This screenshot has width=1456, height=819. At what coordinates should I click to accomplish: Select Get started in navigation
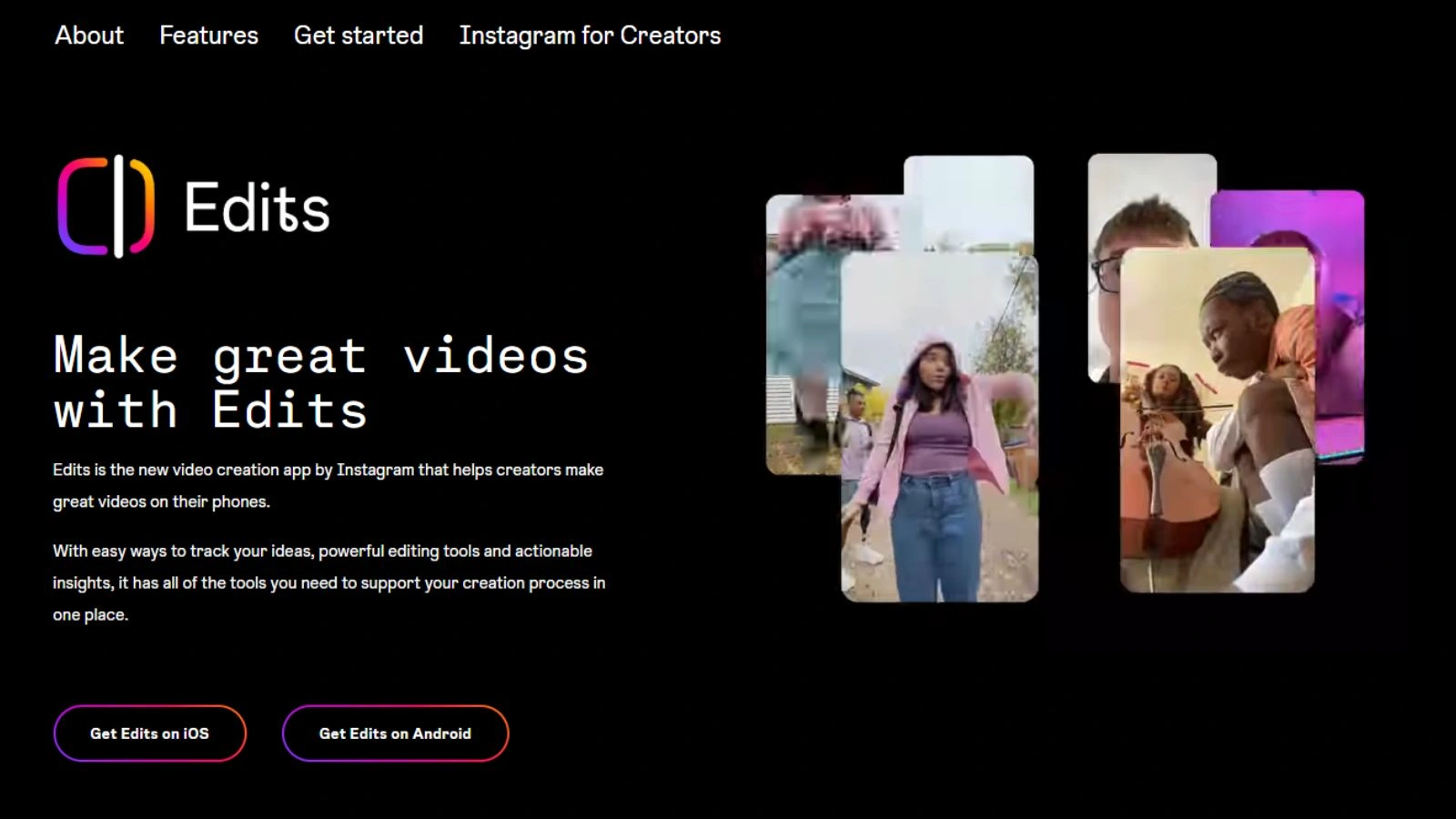pyautogui.click(x=359, y=35)
